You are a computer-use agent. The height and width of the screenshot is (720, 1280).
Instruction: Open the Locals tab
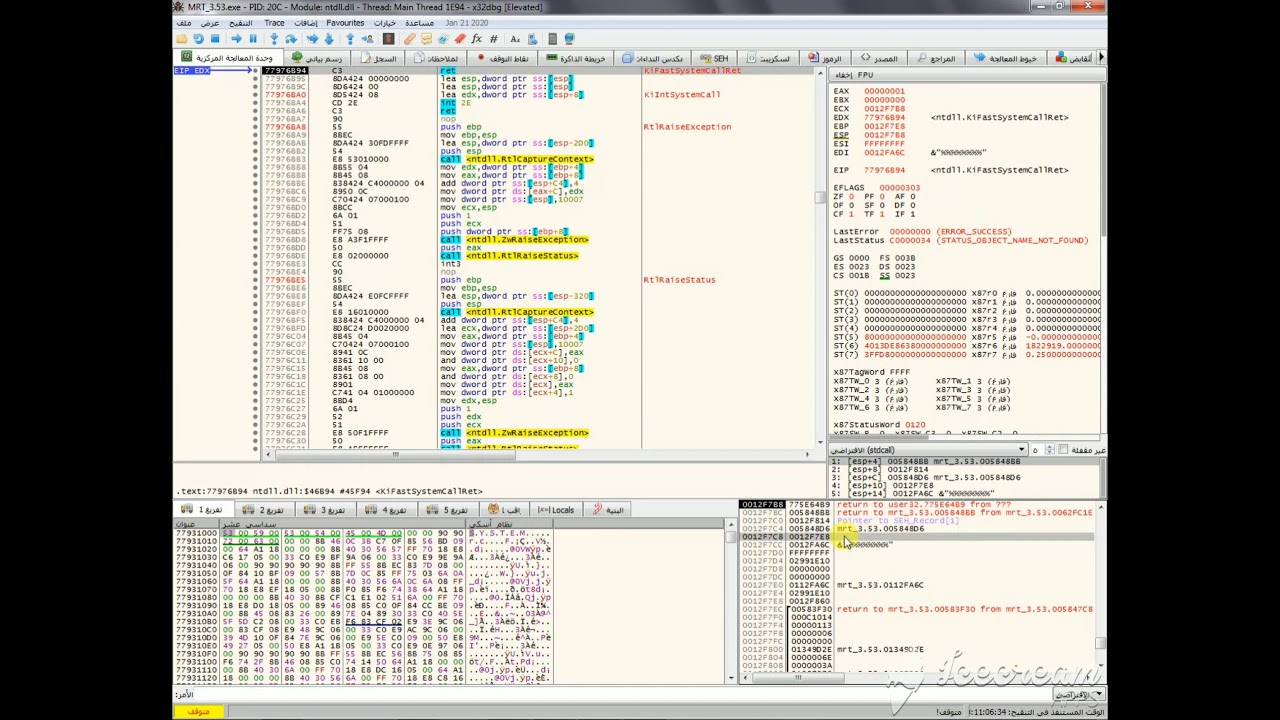click(556, 510)
